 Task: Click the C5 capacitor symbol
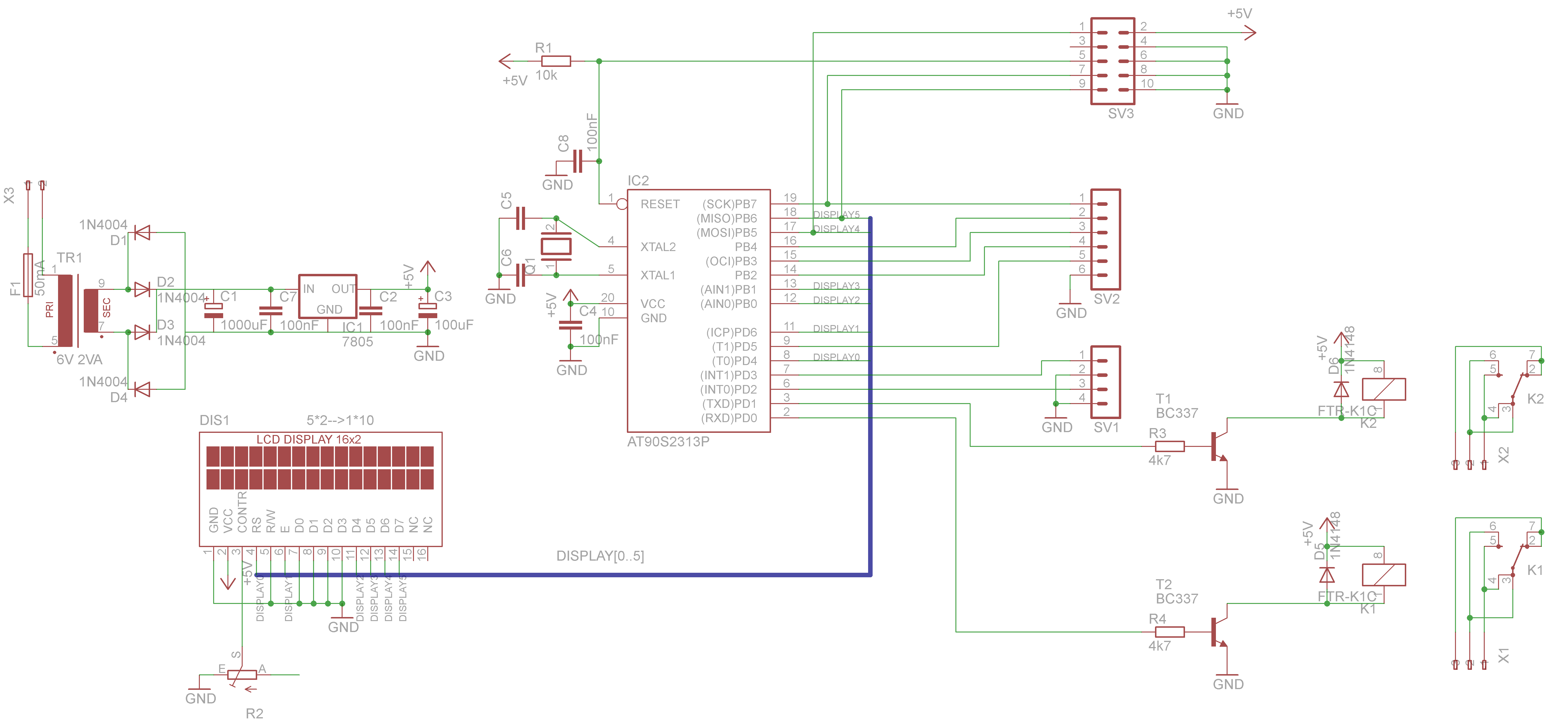pos(521,218)
